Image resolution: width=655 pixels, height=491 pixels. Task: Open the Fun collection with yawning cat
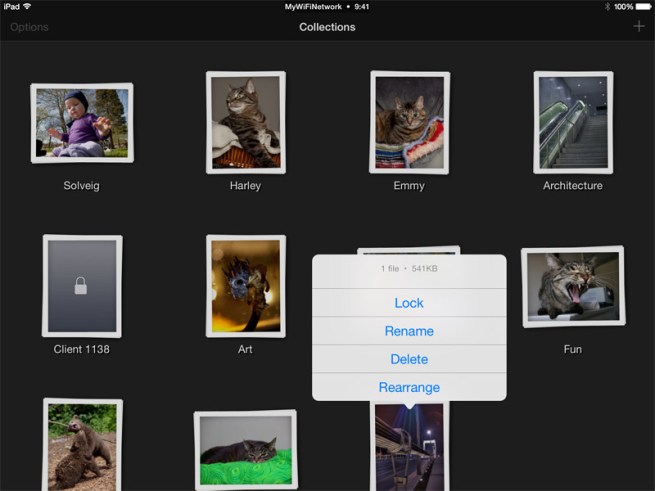pos(573,286)
